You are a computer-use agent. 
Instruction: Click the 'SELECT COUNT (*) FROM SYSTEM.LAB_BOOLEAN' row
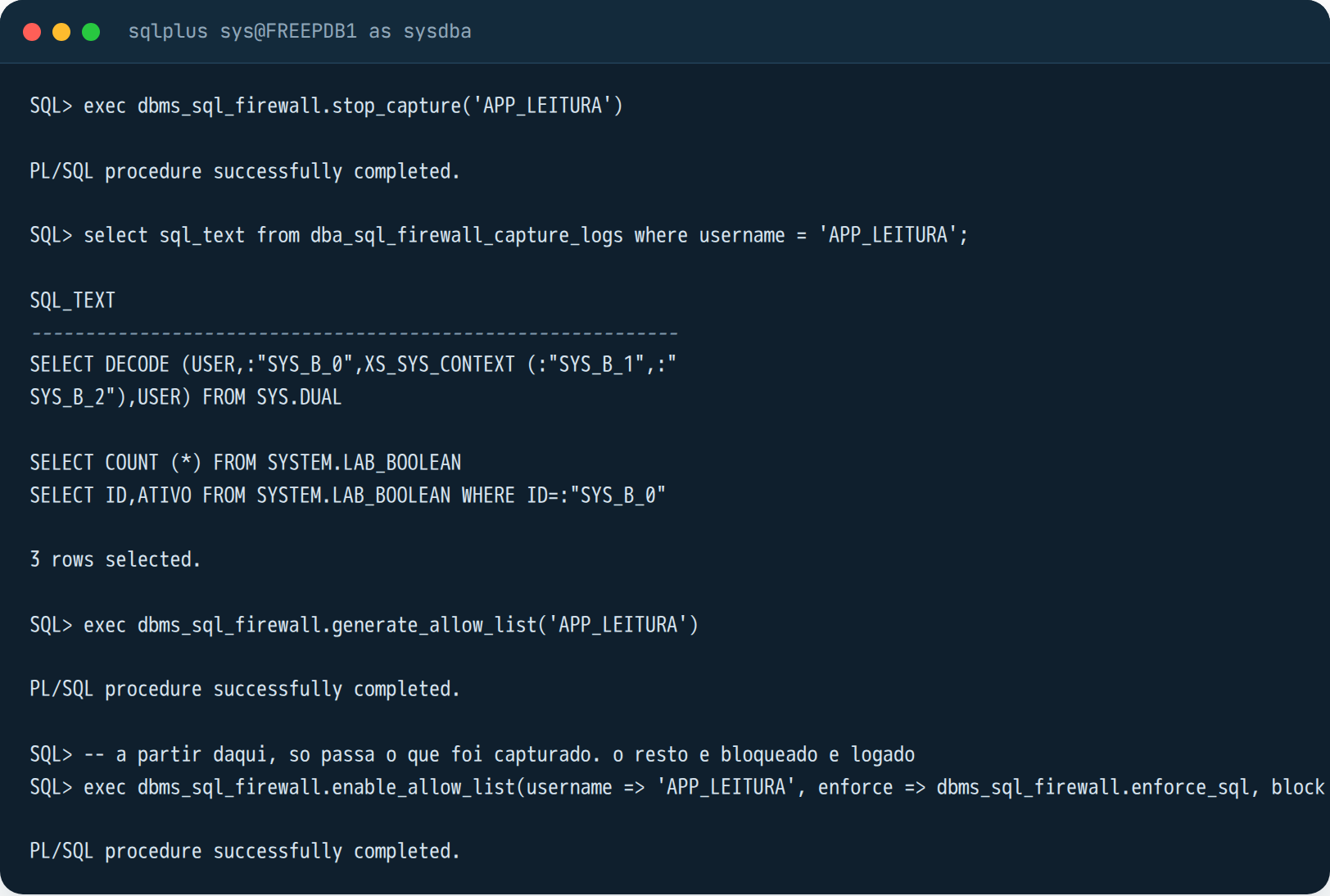[x=246, y=463]
